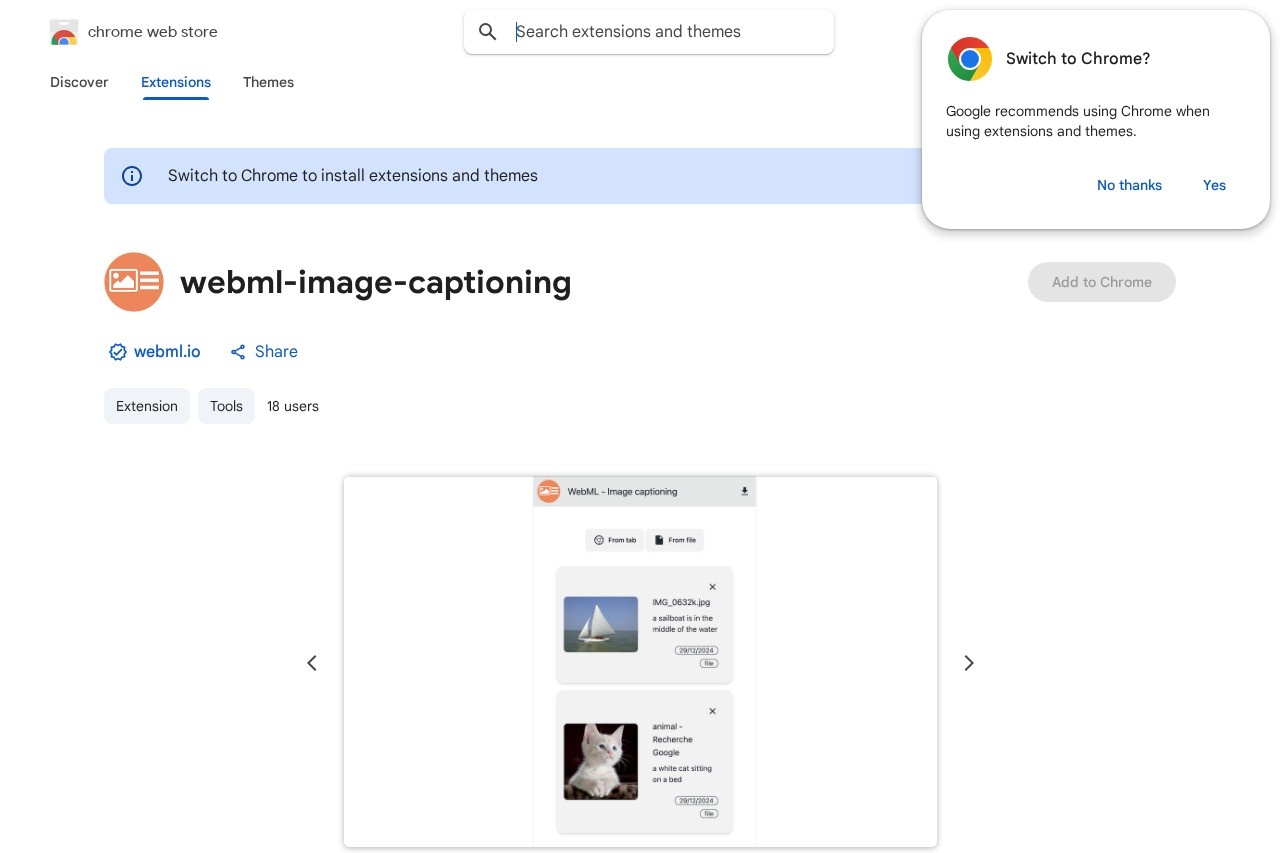This screenshot has width=1280, height=853.
Task: Show the next extension screenshot
Action: click(968, 663)
